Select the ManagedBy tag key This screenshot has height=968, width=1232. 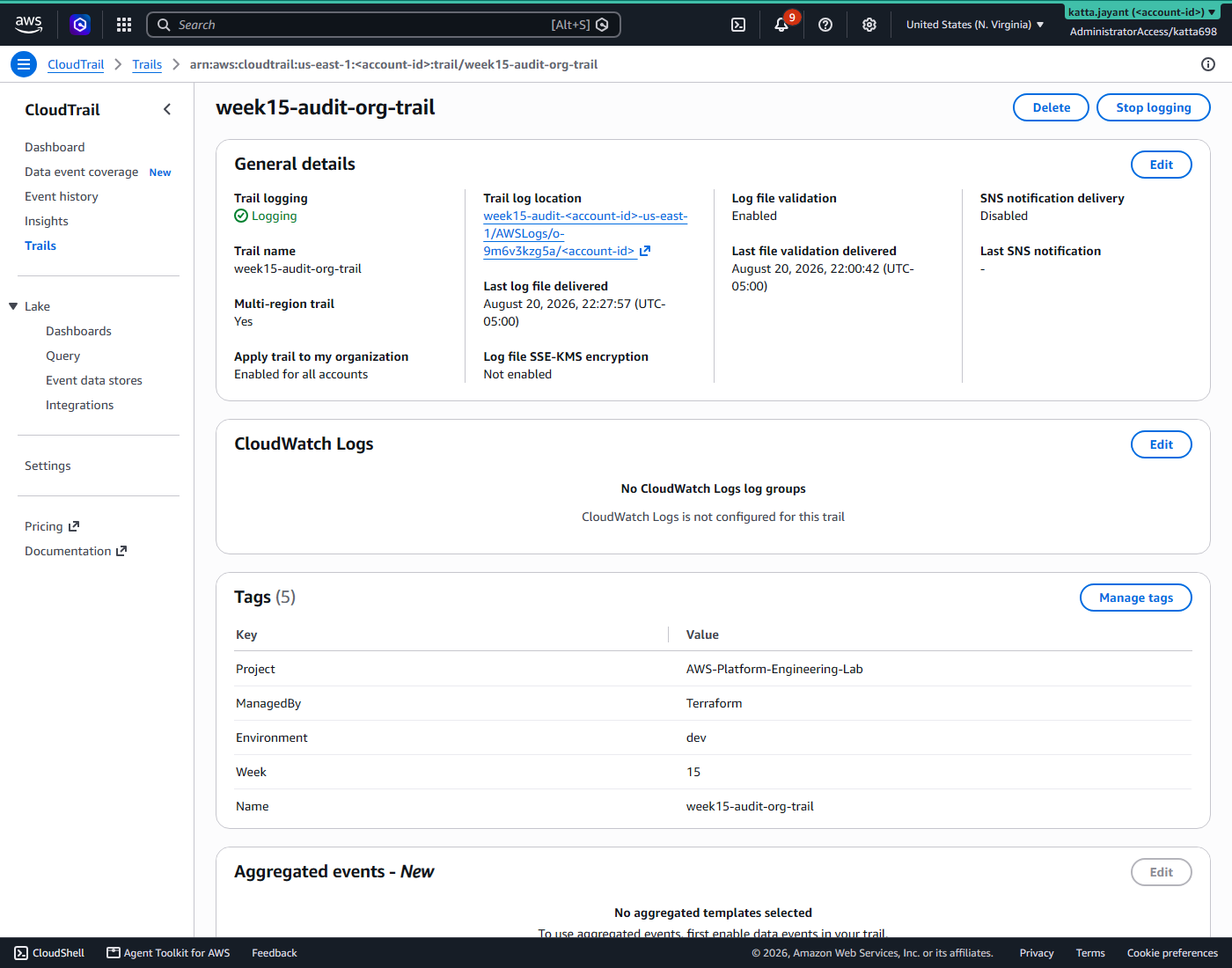click(x=268, y=703)
